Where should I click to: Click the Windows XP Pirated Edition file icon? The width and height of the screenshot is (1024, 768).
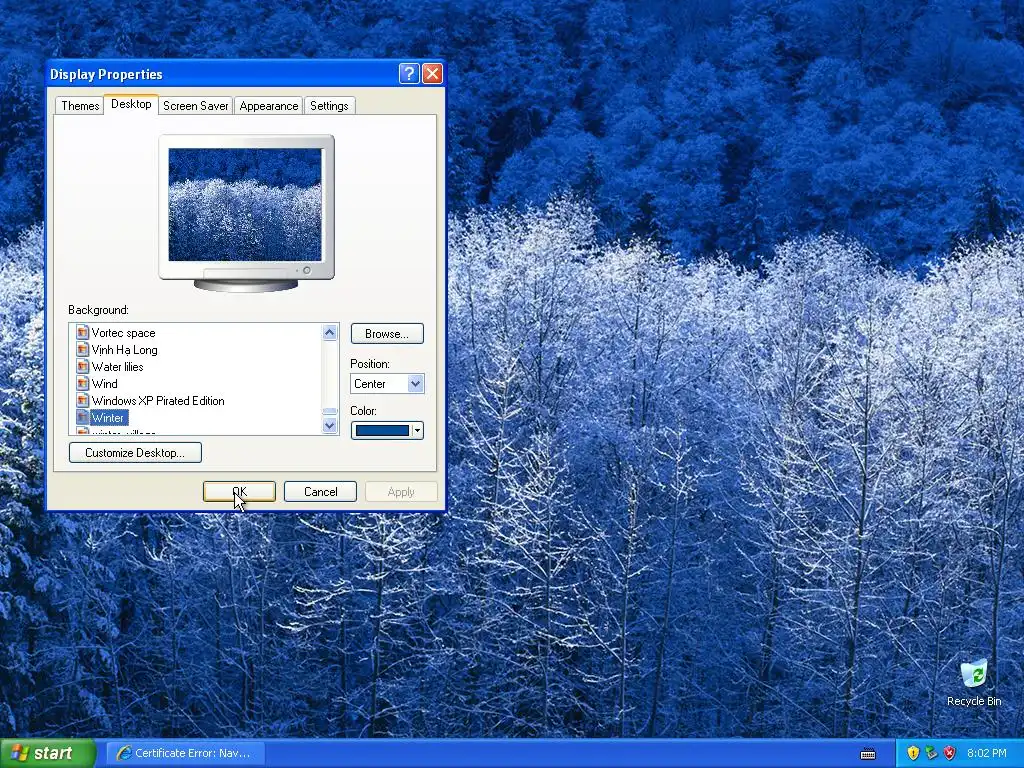coord(82,400)
